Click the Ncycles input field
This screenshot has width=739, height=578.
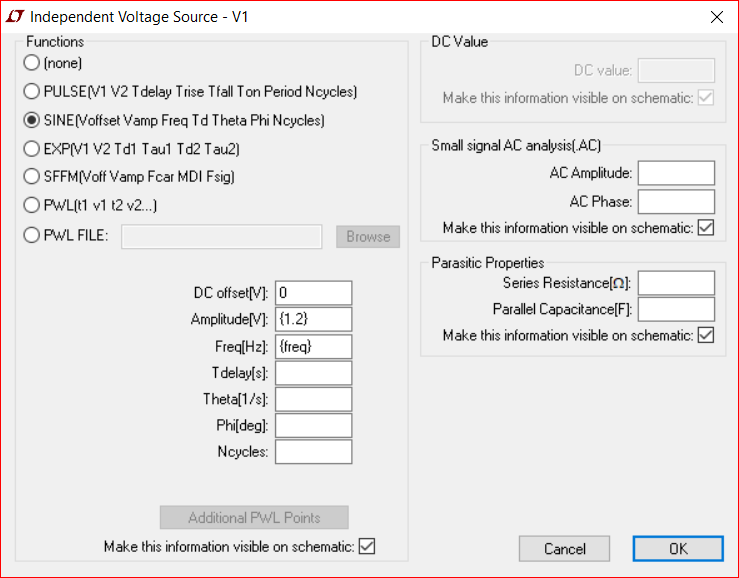pos(313,452)
